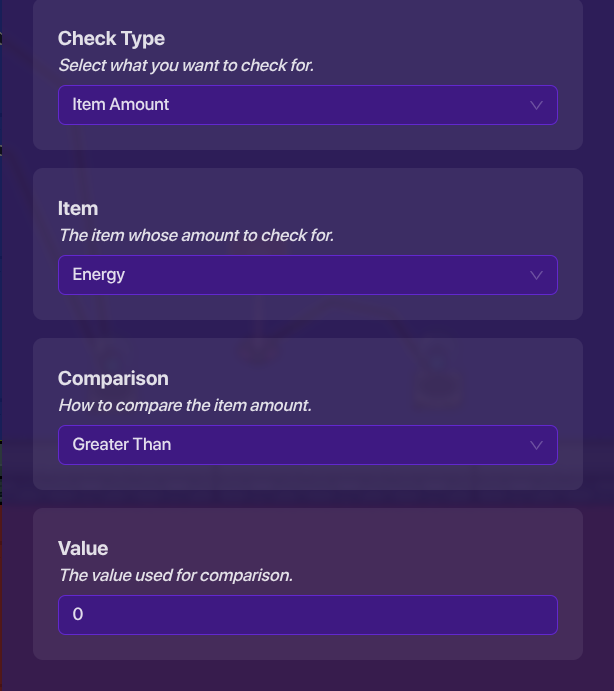
Task: Select the 'Item Amount' text in the dropdown
Action: 121,104
